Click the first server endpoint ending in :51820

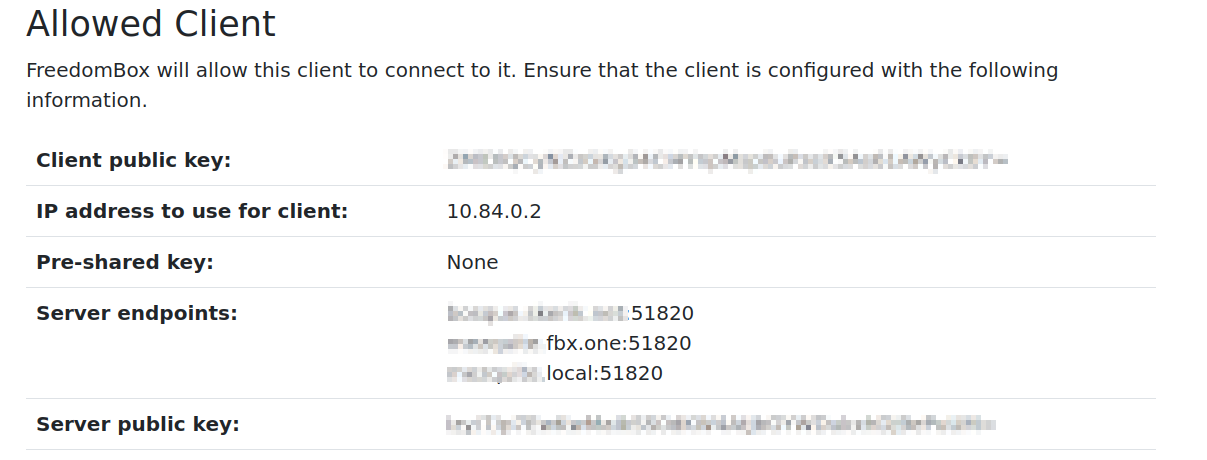pos(570,313)
